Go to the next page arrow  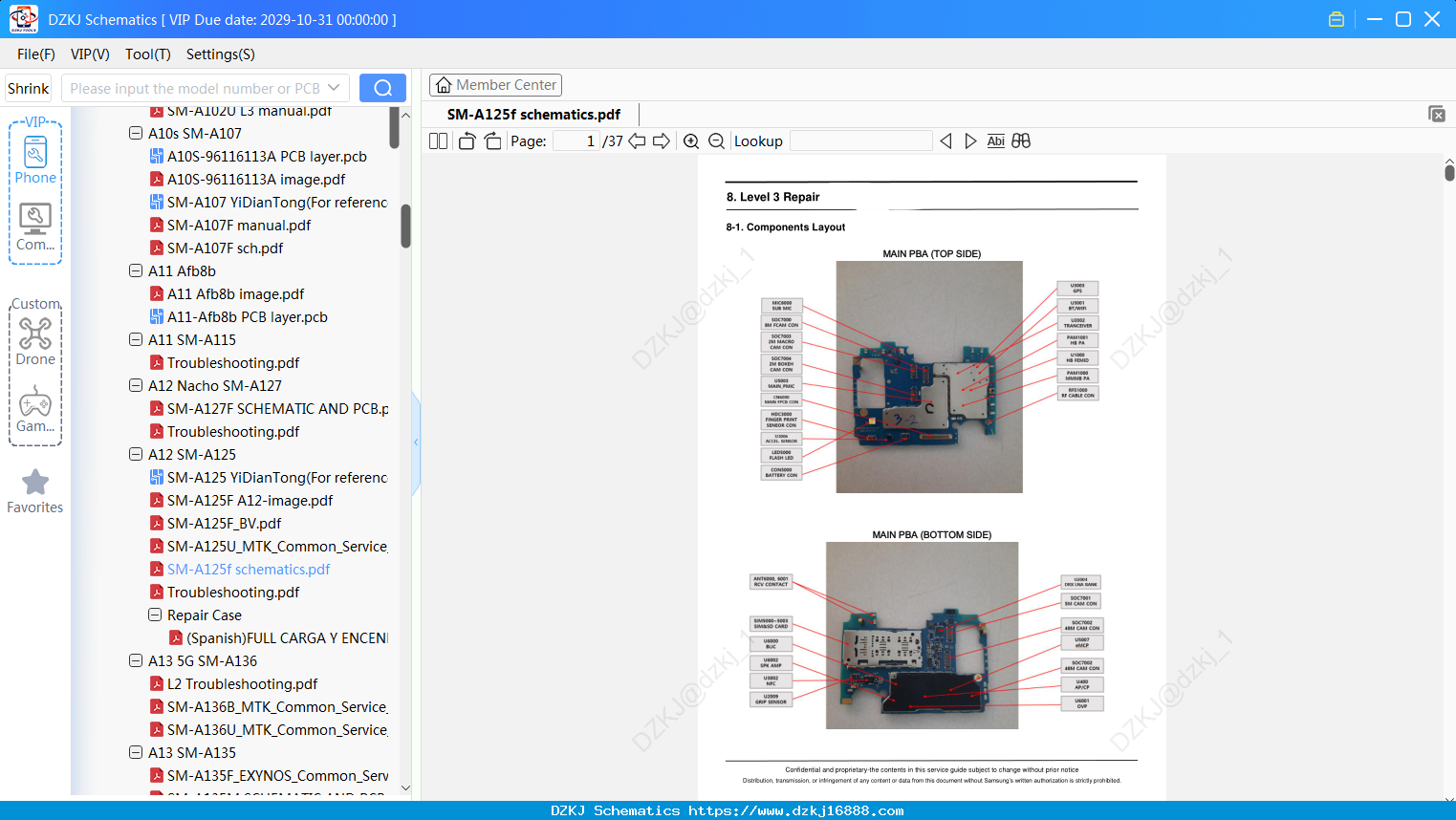(662, 141)
